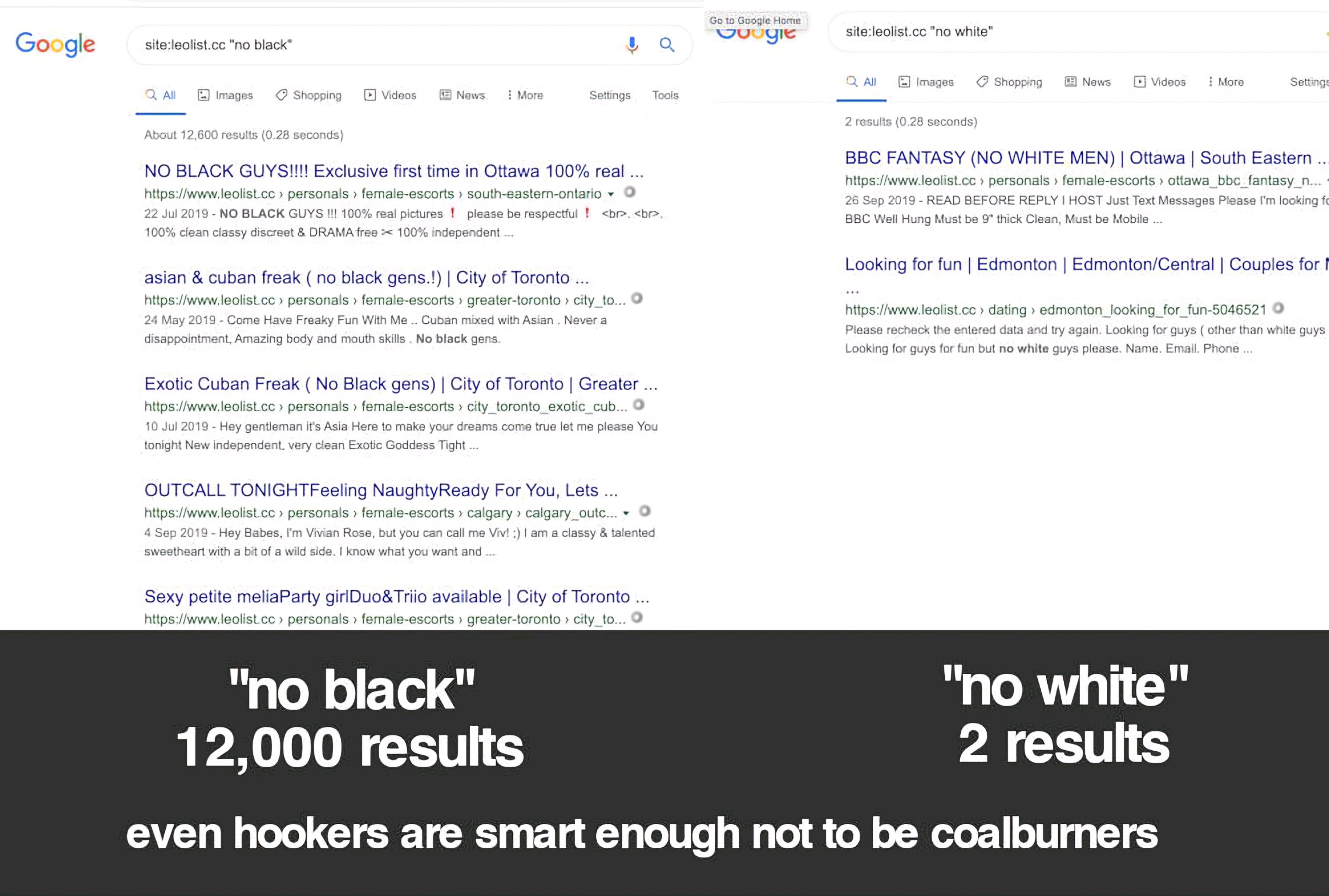
Task: Open the Videos tab in right search
Action: click(1160, 82)
